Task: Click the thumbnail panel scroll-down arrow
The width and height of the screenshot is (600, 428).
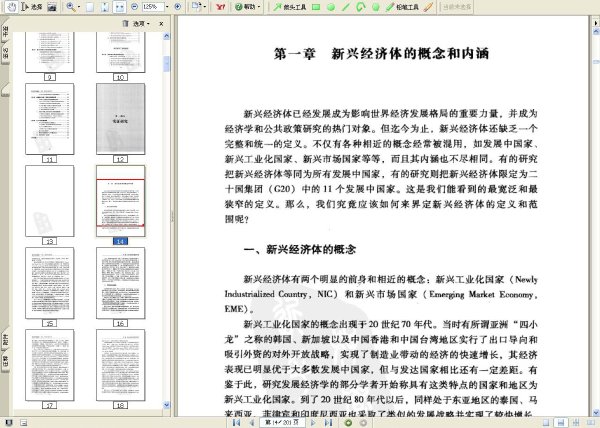Action: click(166, 405)
